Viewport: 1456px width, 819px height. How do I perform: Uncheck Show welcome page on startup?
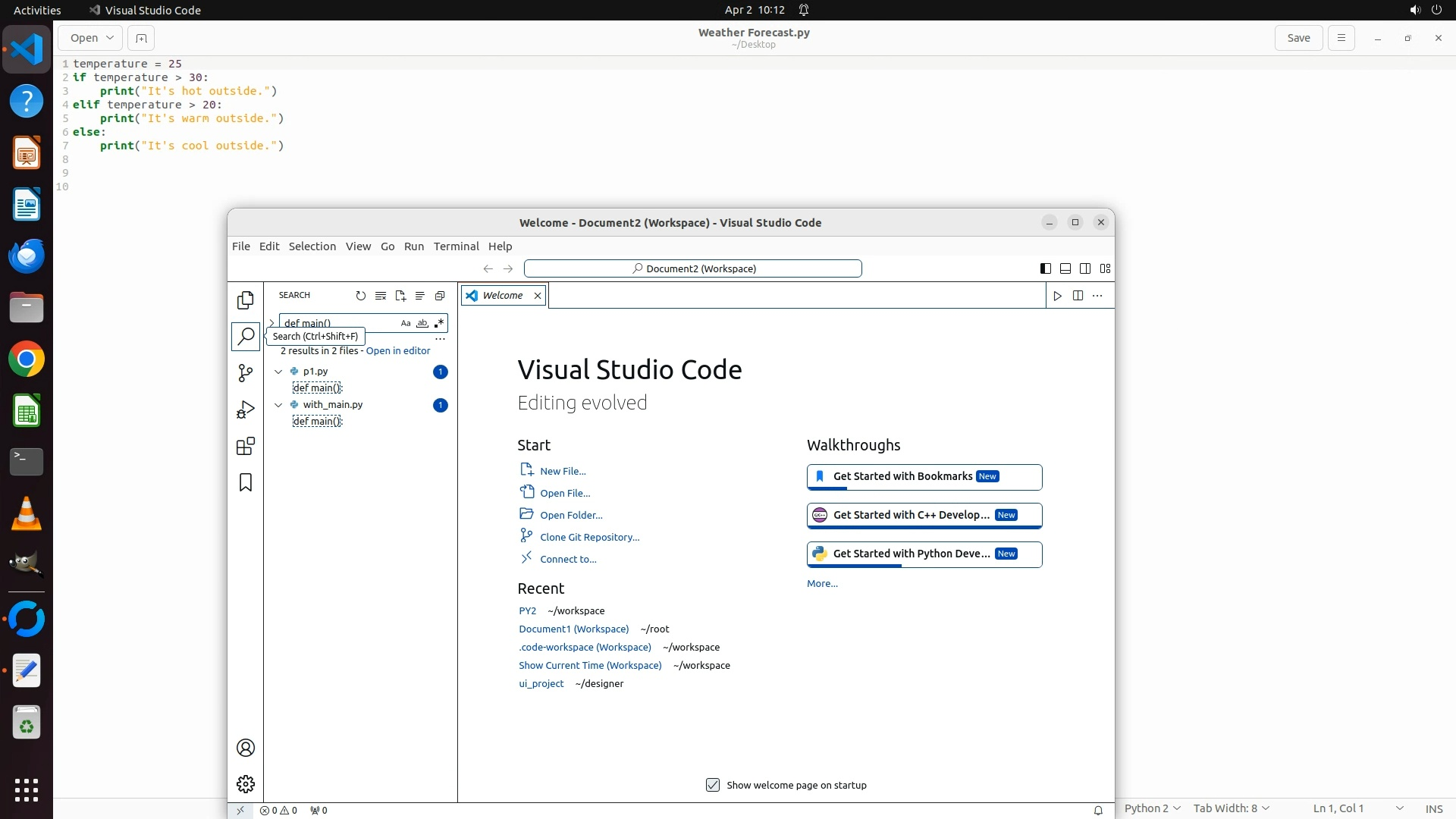713,785
